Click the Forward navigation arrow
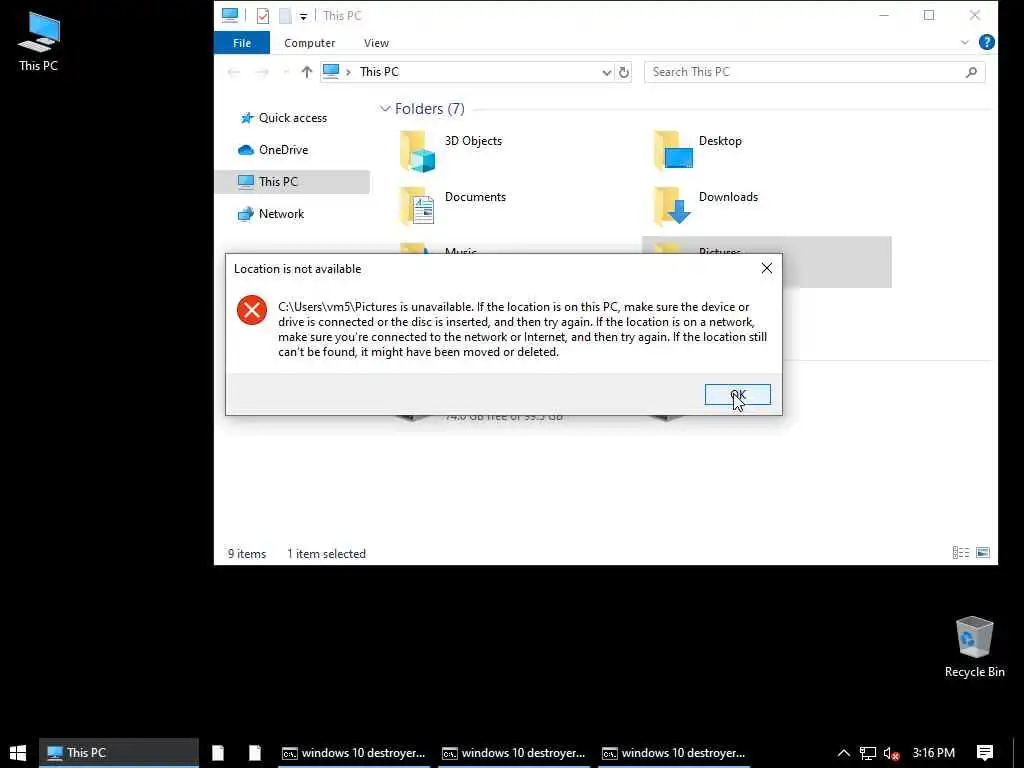Image resolution: width=1024 pixels, height=768 pixels. pos(262,72)
